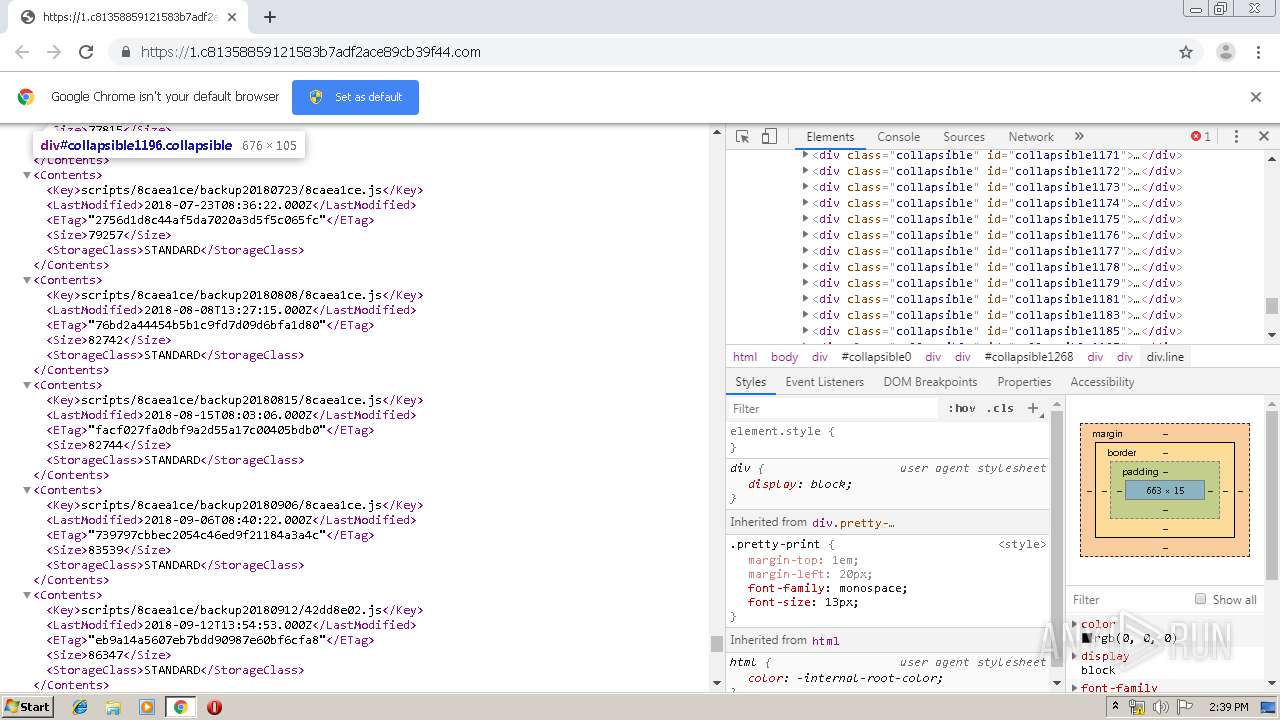Click the volume icon in system tray
Image resolution: width=1280 pixels, height=720 pixels.
coord(1160,707)
